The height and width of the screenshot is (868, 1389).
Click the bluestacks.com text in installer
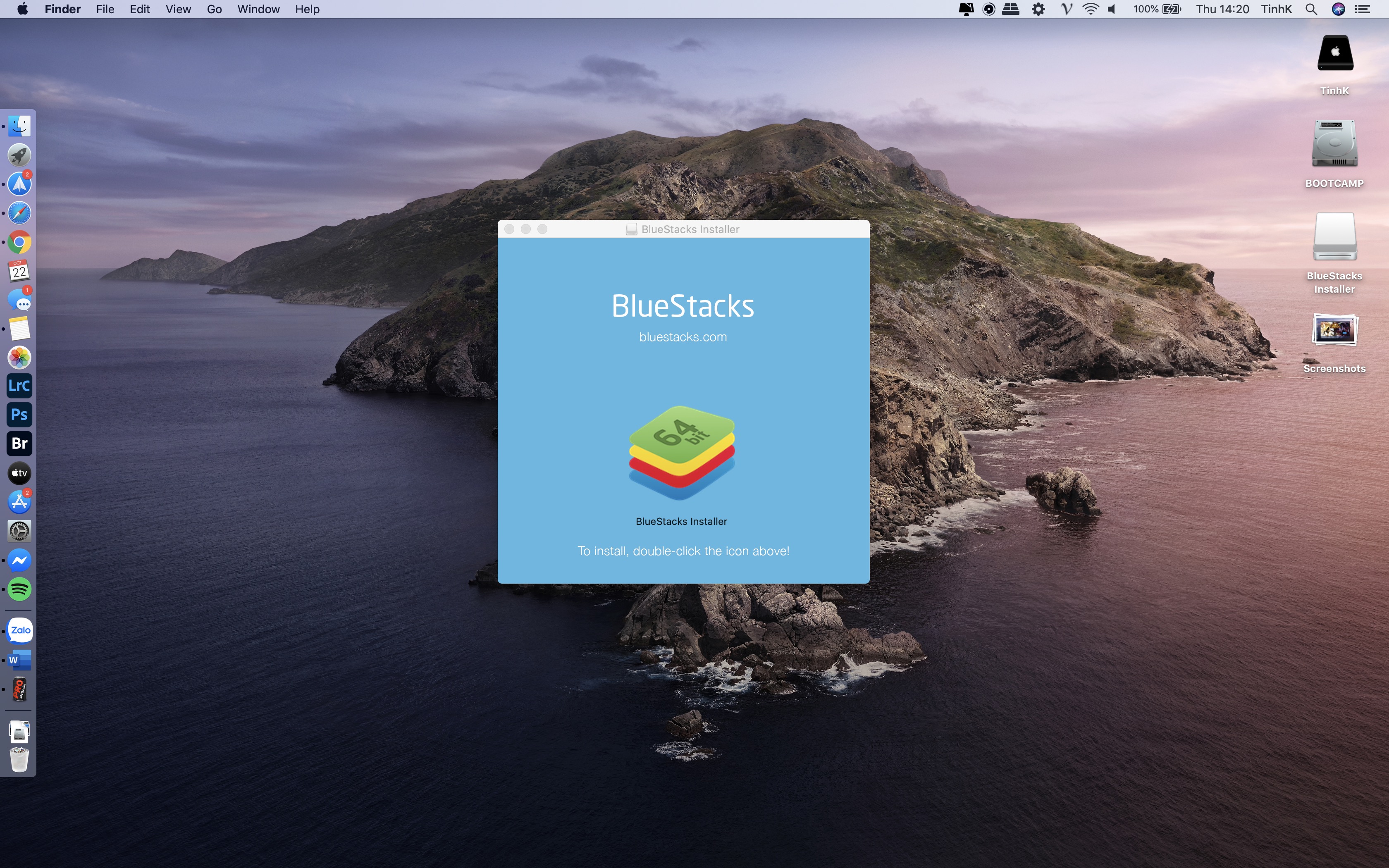pos(683,337)
